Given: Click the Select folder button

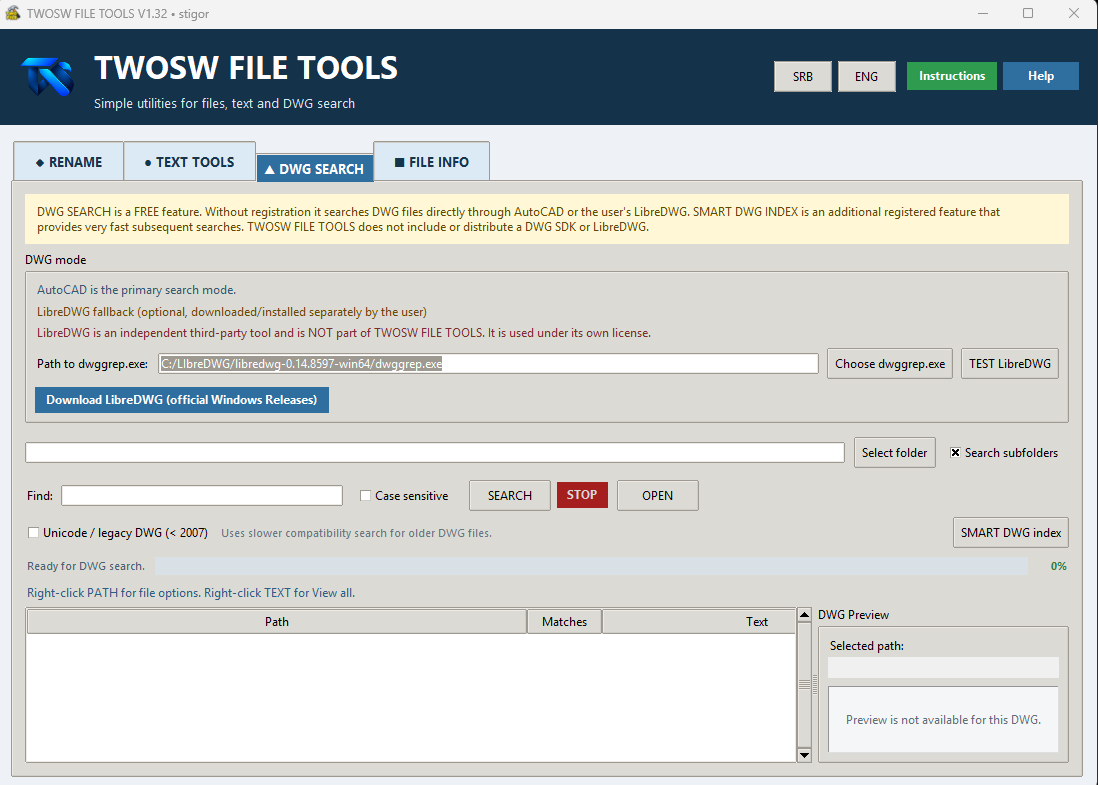Looking at the screenshot, I should pyautogui.click(x=894, y=452).
